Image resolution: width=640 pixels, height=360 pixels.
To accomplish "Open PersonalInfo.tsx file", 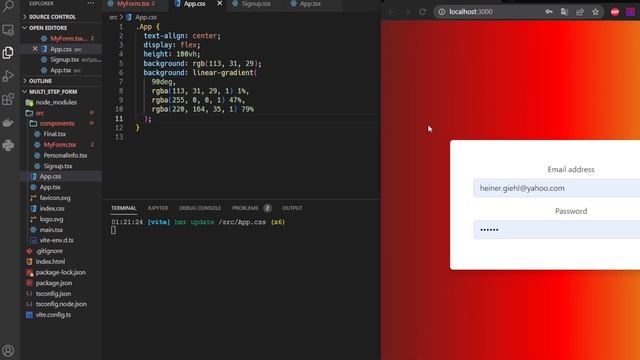I will pyautogui.click(x=65, y=156).
